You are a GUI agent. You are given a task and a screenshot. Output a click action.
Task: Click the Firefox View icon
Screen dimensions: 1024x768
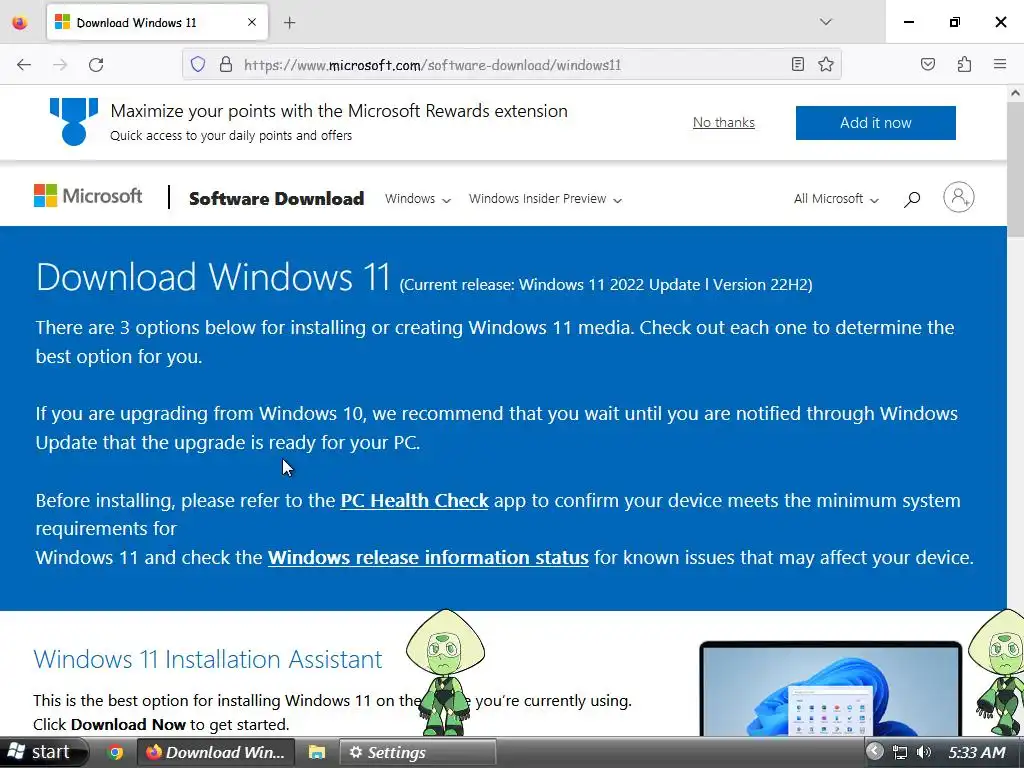click(x=20, y=22)
